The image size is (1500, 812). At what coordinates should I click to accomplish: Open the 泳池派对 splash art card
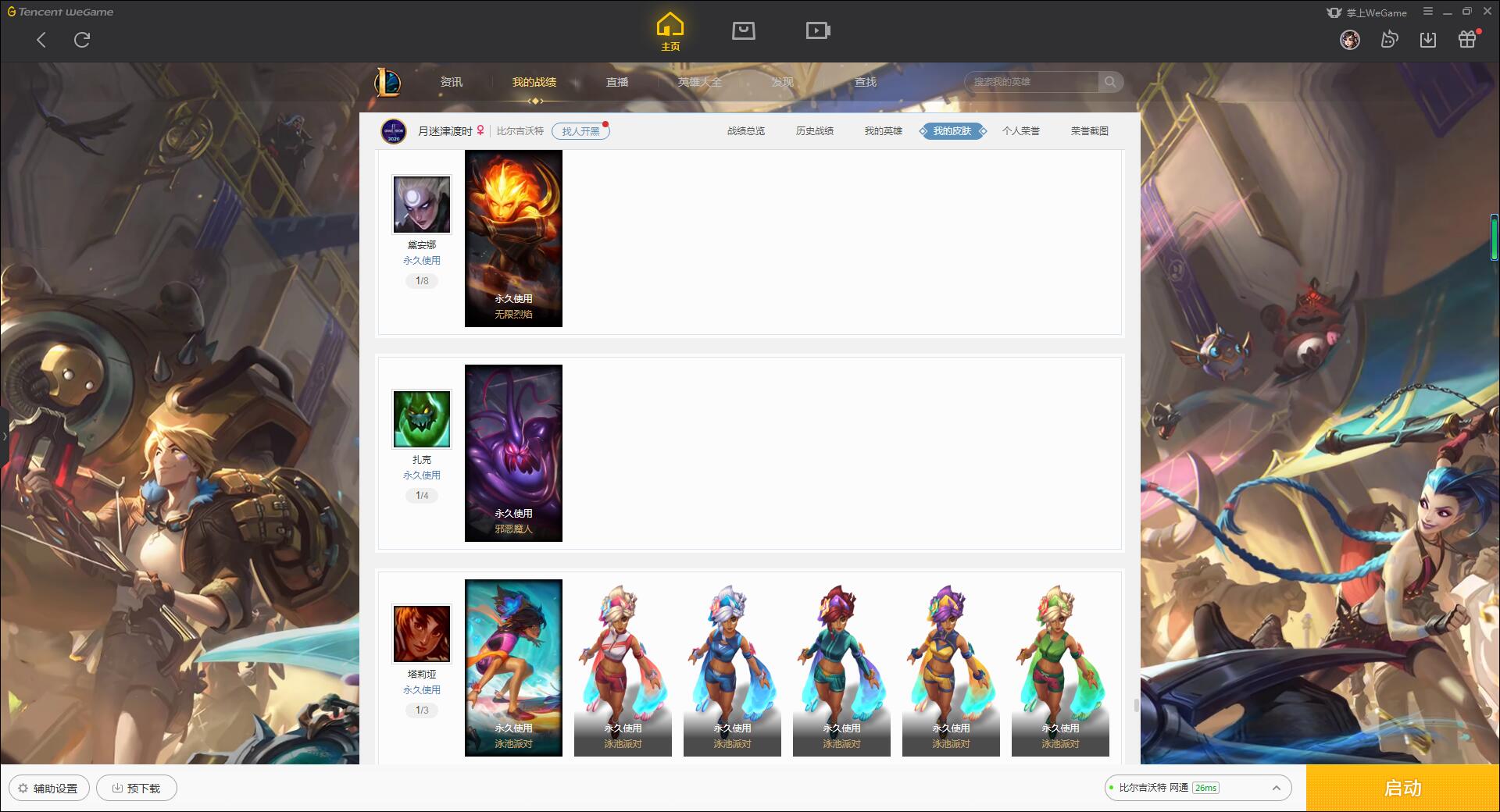pos(513,668)
